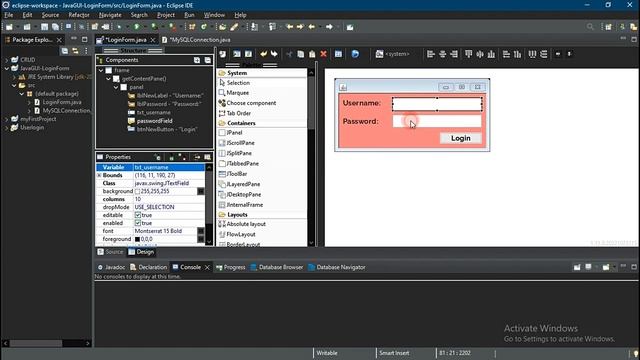Collapse the panel node in Components tree
The image size is (640, 360).
coord(116,87)
